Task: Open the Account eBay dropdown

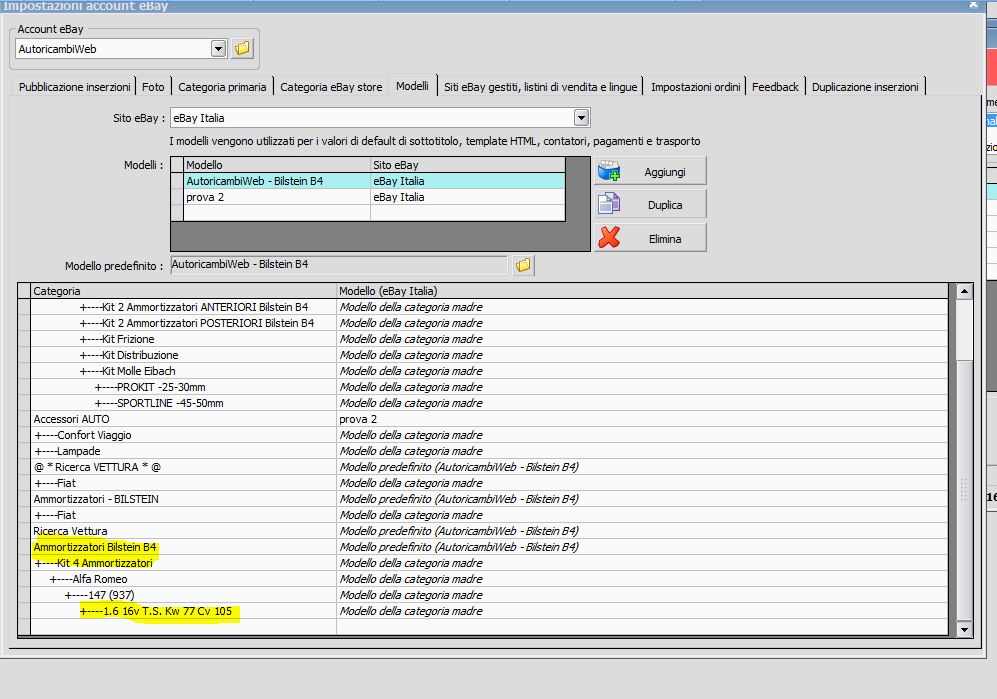Action: pos(219,48)
